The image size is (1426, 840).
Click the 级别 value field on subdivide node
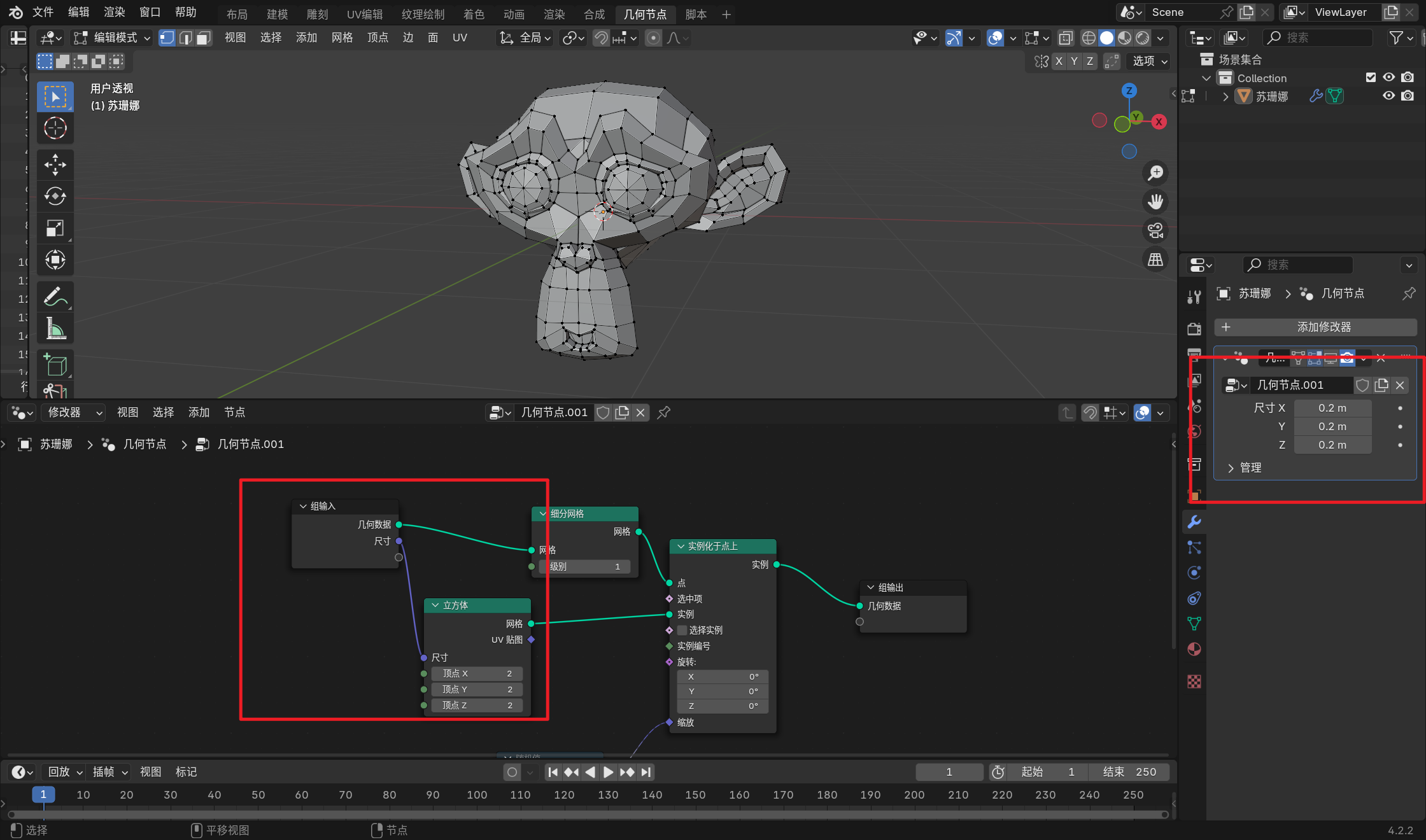(584, 566)
